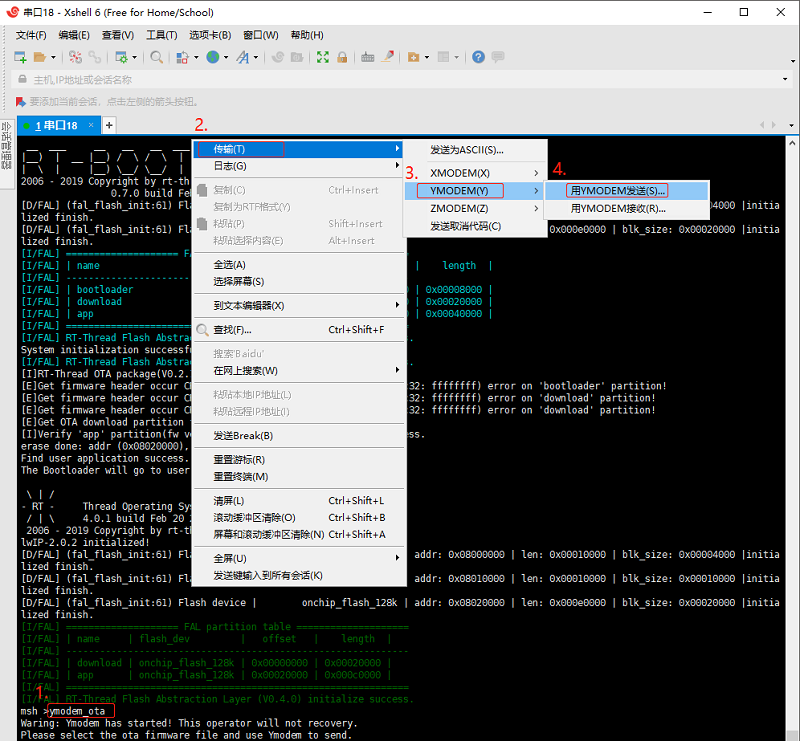Select 用YMODEM接收(R)... menu entry

[x=618, y=209]
